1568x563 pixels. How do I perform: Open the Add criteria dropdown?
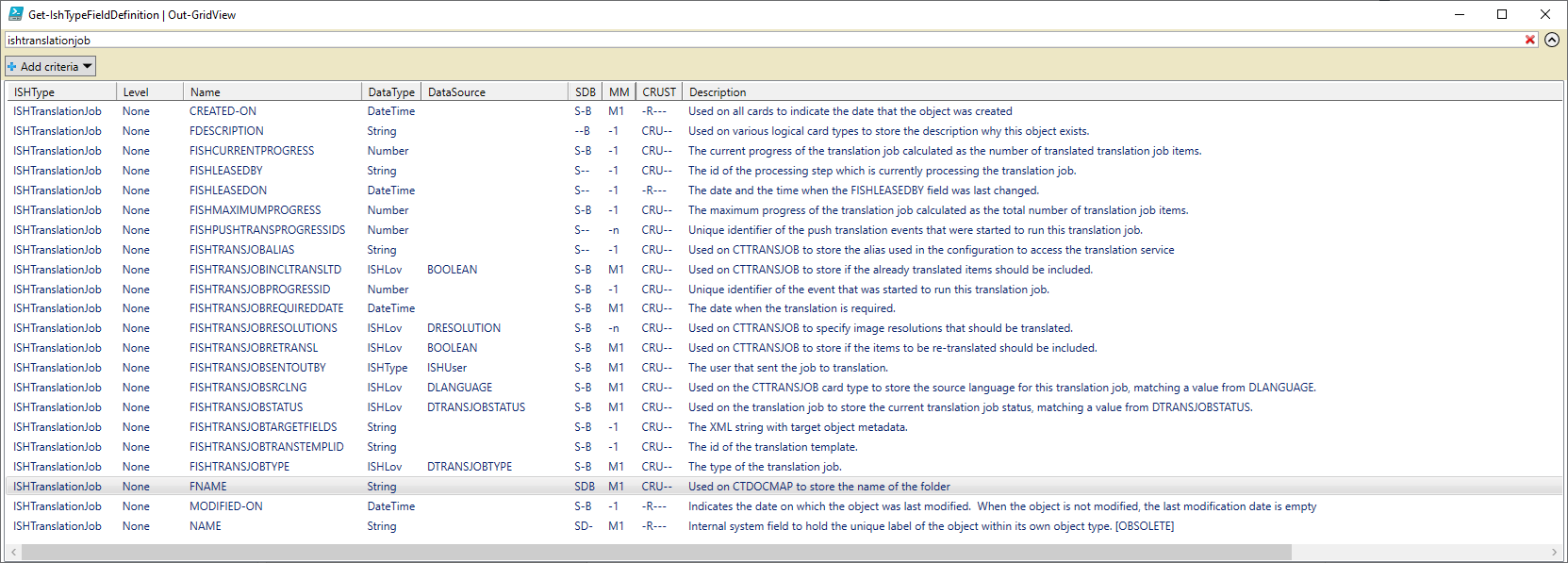[50, 67]
